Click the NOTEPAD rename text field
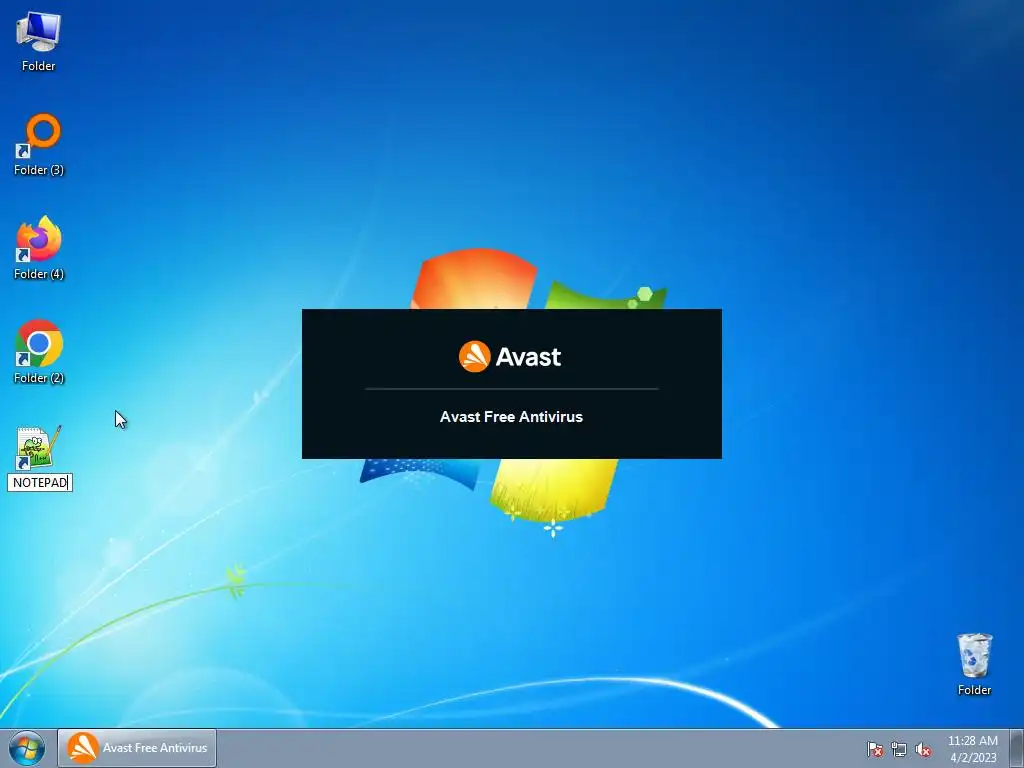 40,483
